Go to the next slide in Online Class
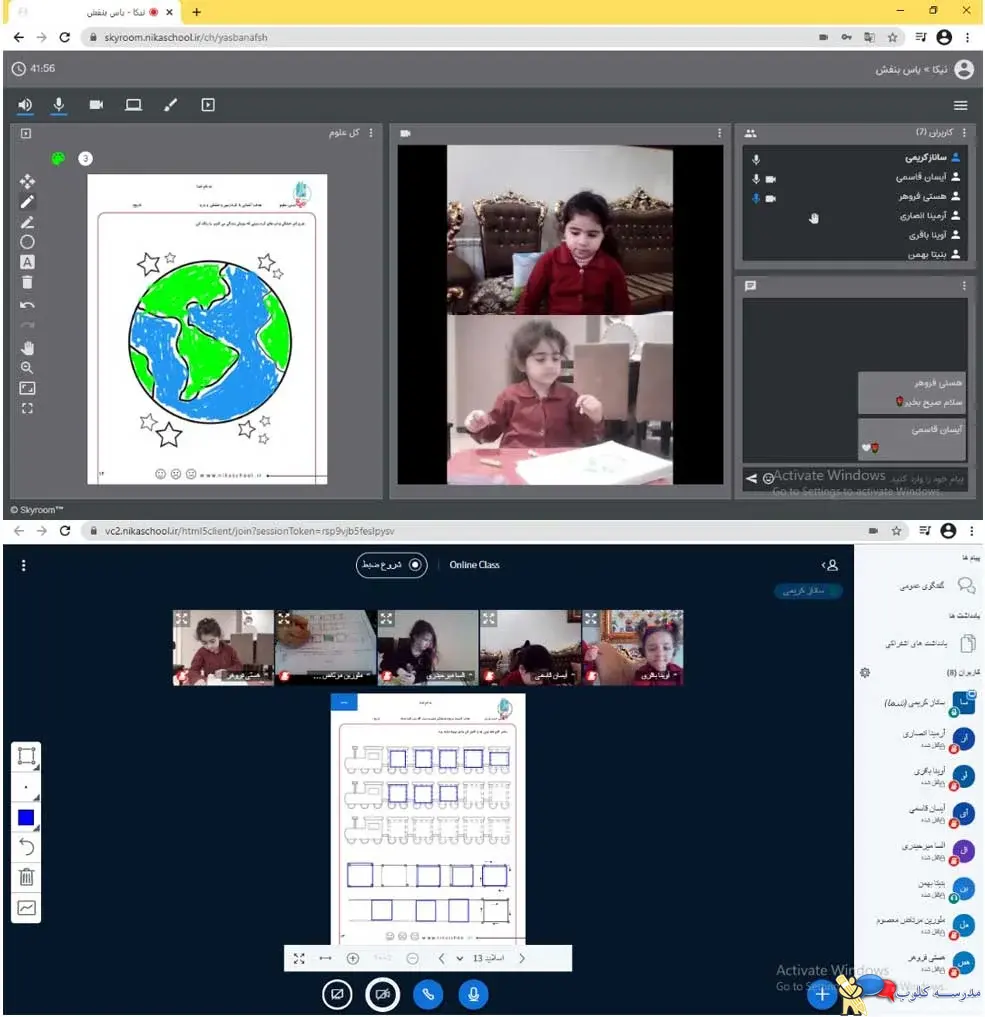The height and width of the screenshot is (1017, 985). (x=522, y=959)
